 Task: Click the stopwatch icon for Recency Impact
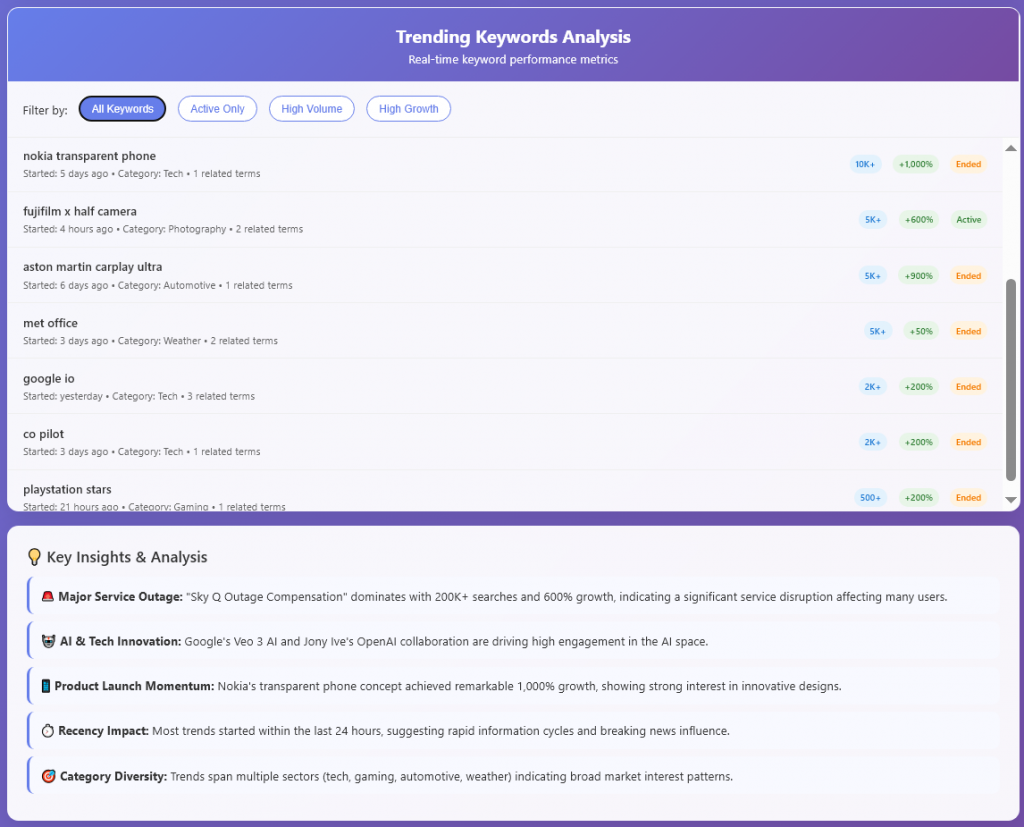point(48,731)
